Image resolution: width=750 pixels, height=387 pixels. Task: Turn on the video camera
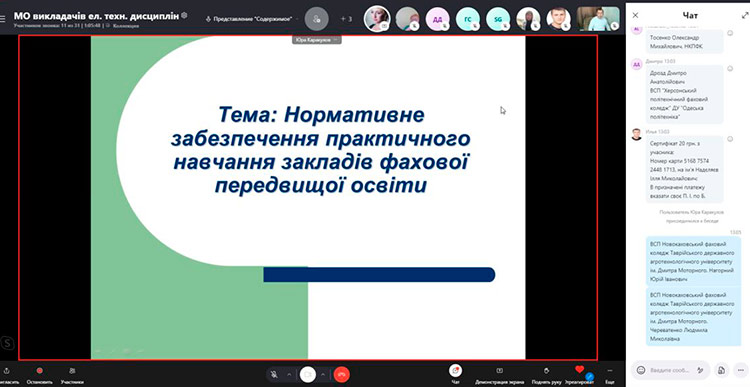point(308,375)
